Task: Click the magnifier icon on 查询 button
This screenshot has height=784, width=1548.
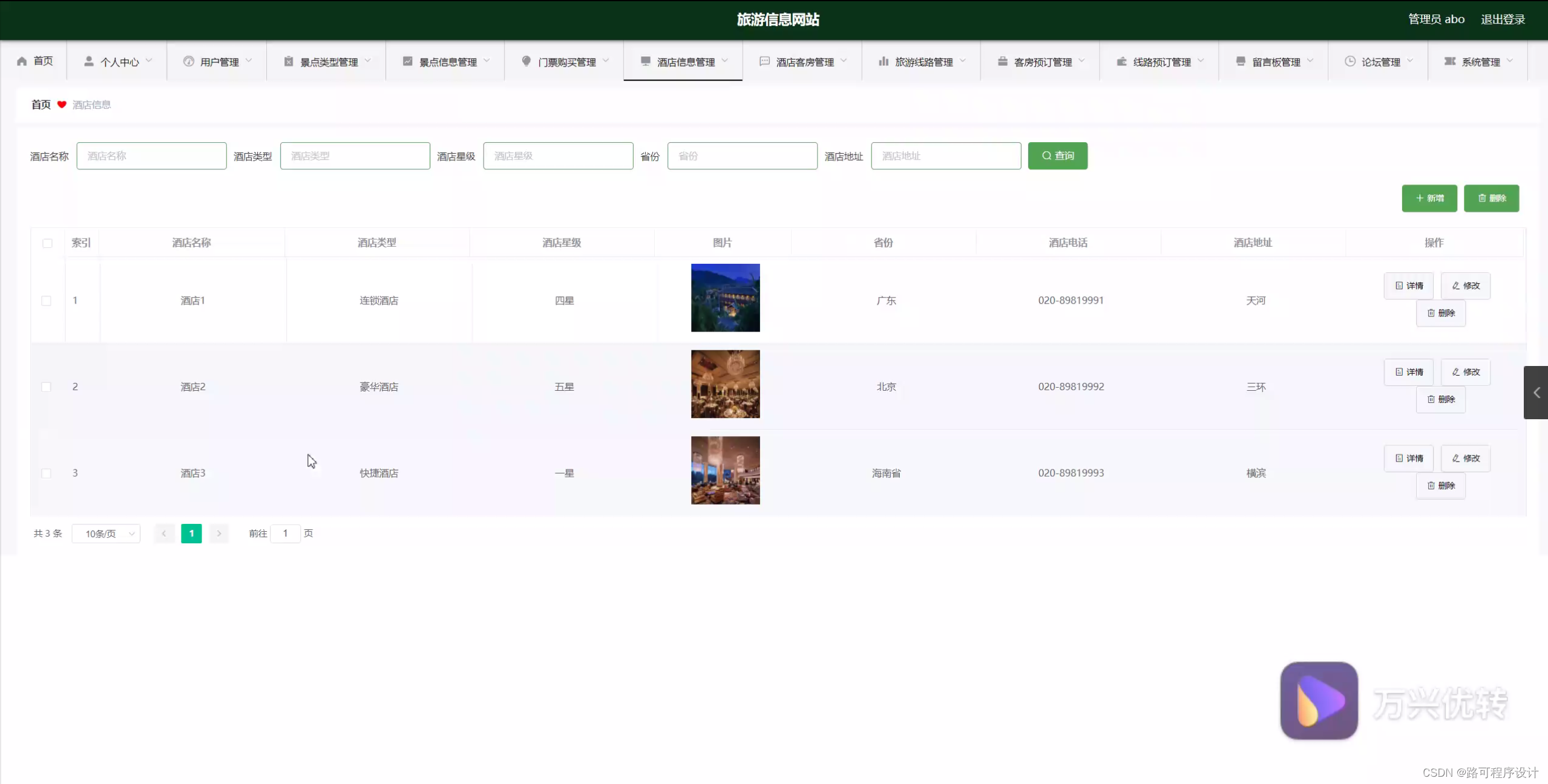Action: tap(1046, 155)
